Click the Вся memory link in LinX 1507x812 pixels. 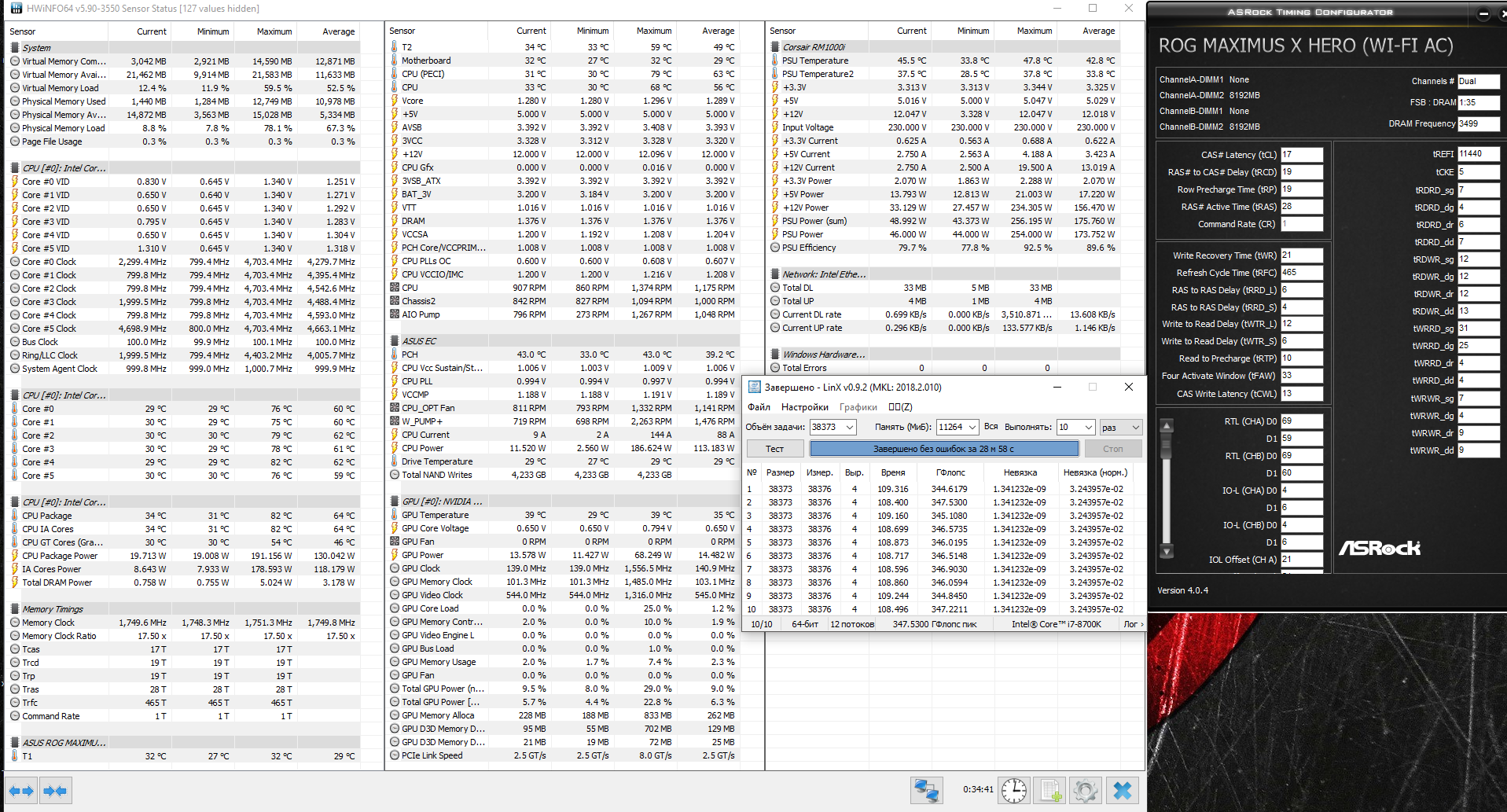(991, 427)
